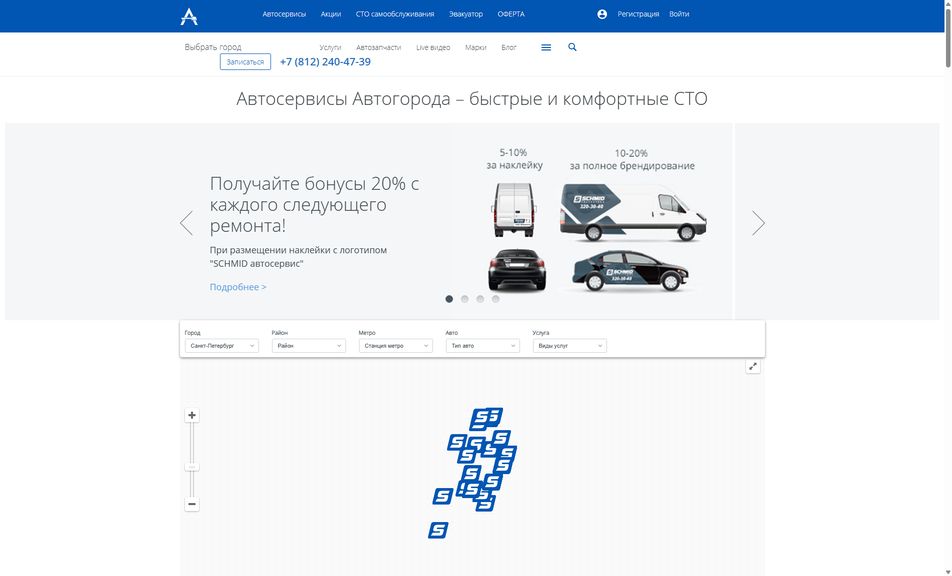Open the Выбрать город selector
This screenshot has height=576, width=952.
(213, 47)
